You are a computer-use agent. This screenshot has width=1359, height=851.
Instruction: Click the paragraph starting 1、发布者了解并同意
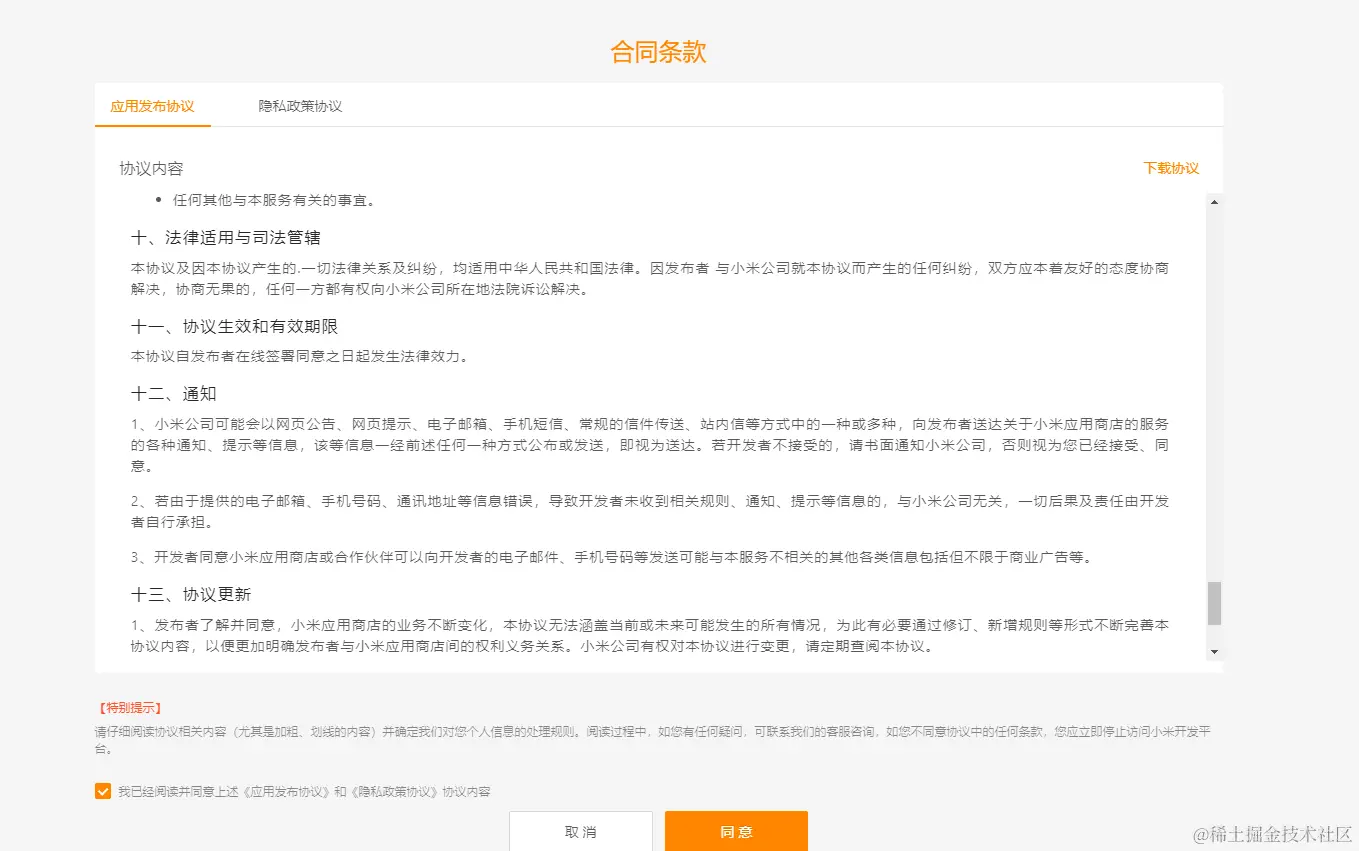pyautogui.click(x=650, y=635)
